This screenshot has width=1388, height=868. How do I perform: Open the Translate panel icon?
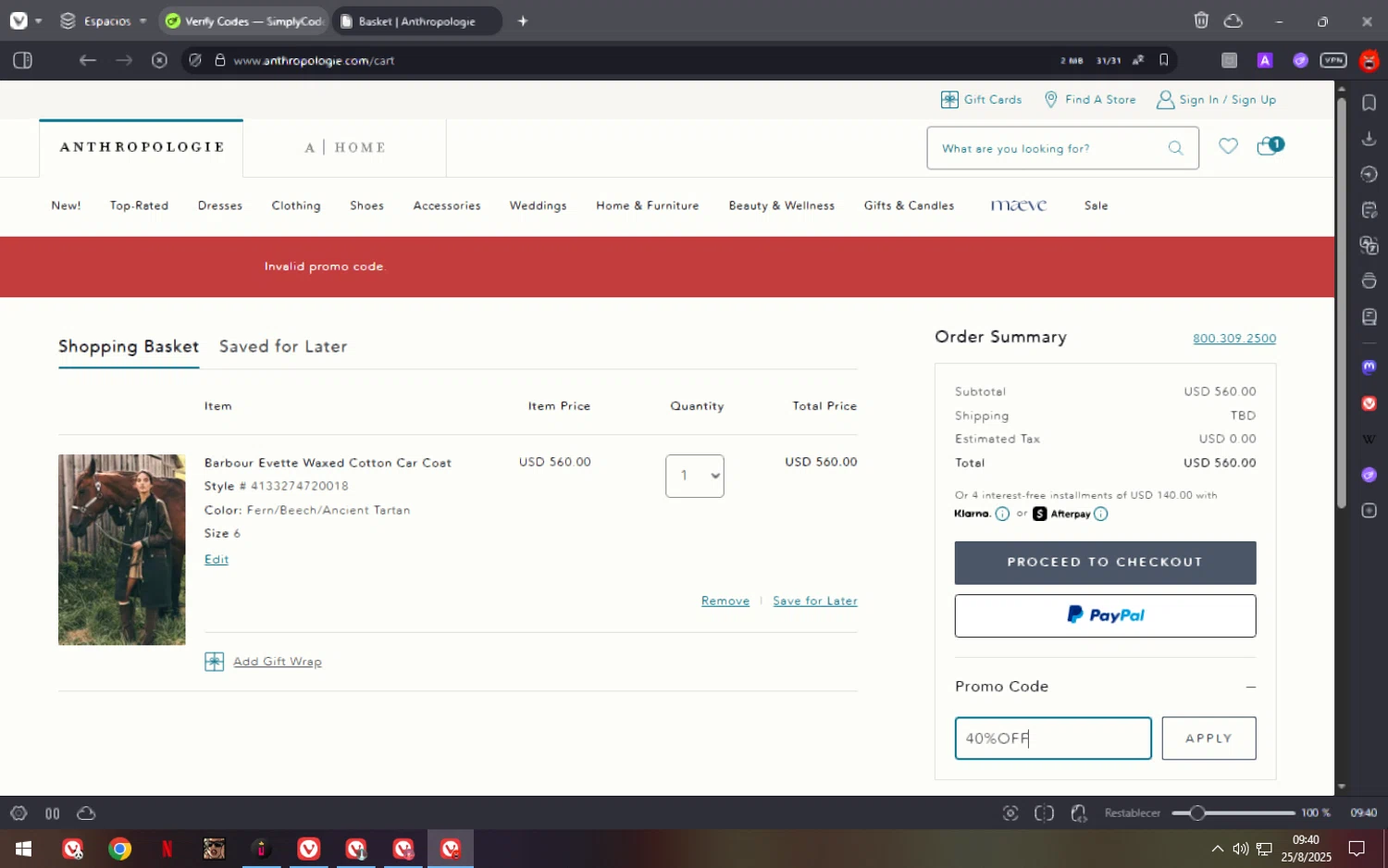click(x=1369, y=245)
